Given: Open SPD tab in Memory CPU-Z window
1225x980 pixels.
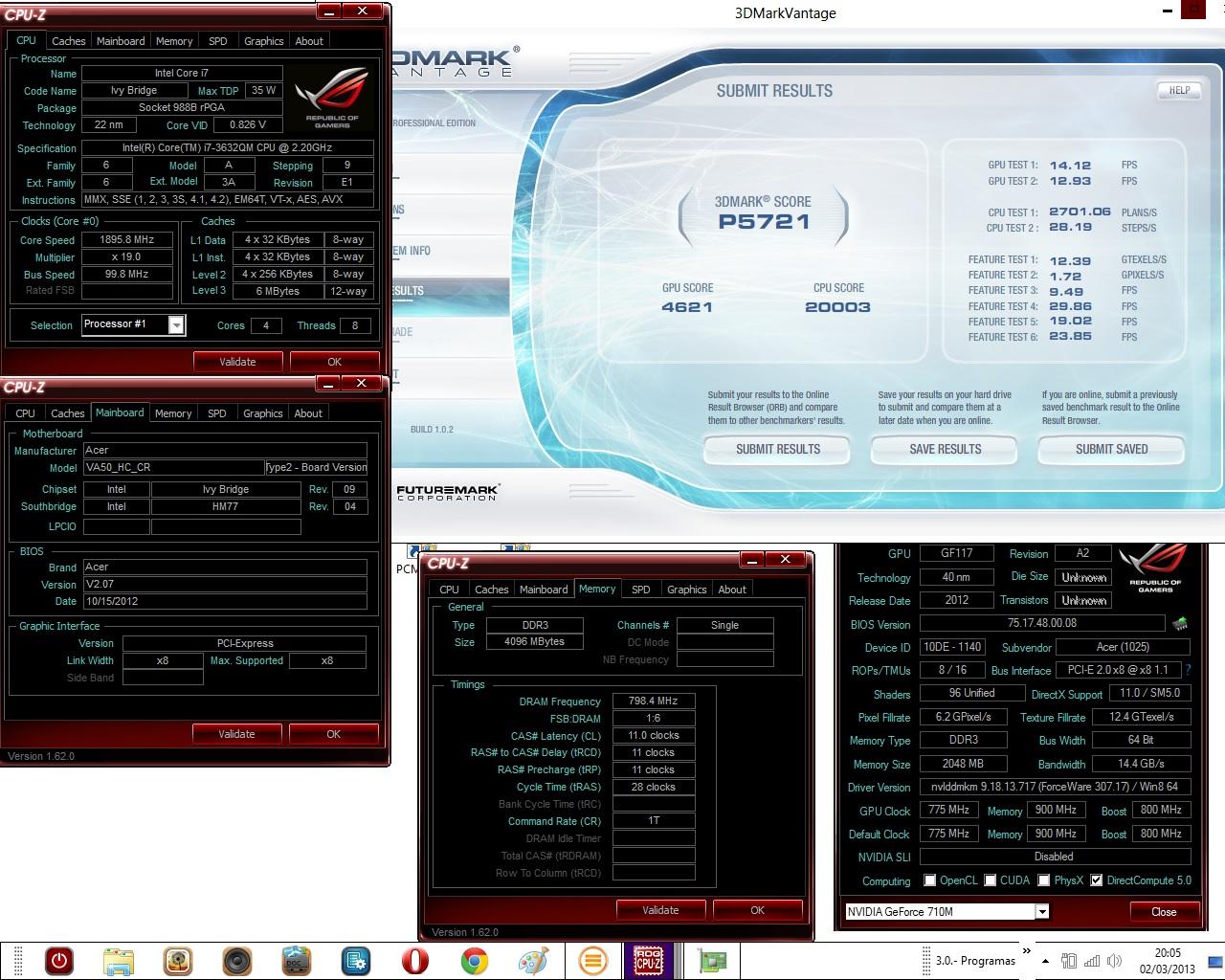Looking at the screenshot, I should 641,590.
